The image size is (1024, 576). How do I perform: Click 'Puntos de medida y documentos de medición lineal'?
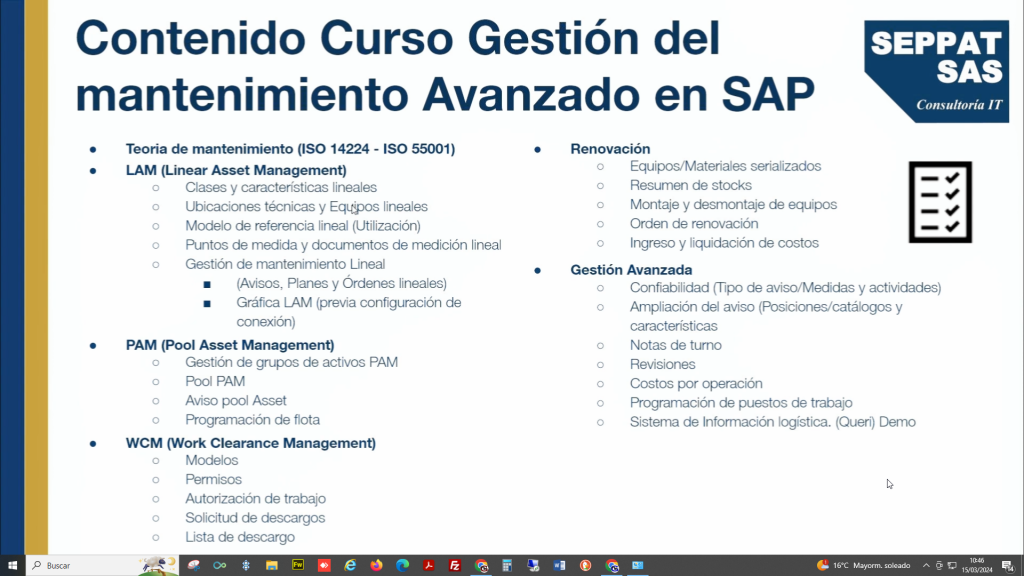pos(343,245)
